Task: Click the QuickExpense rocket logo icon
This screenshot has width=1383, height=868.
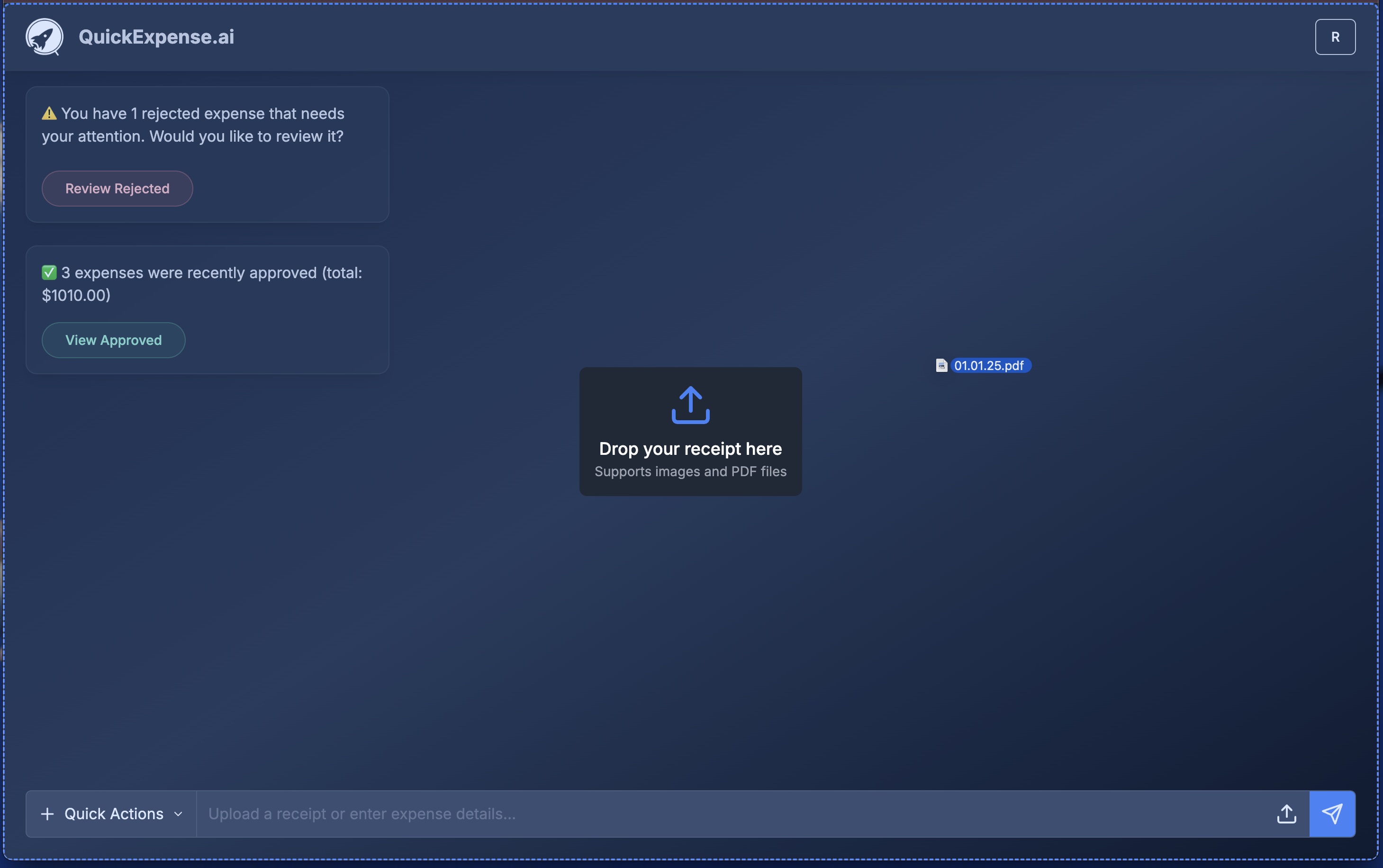Action: click(x=44, y=37)
